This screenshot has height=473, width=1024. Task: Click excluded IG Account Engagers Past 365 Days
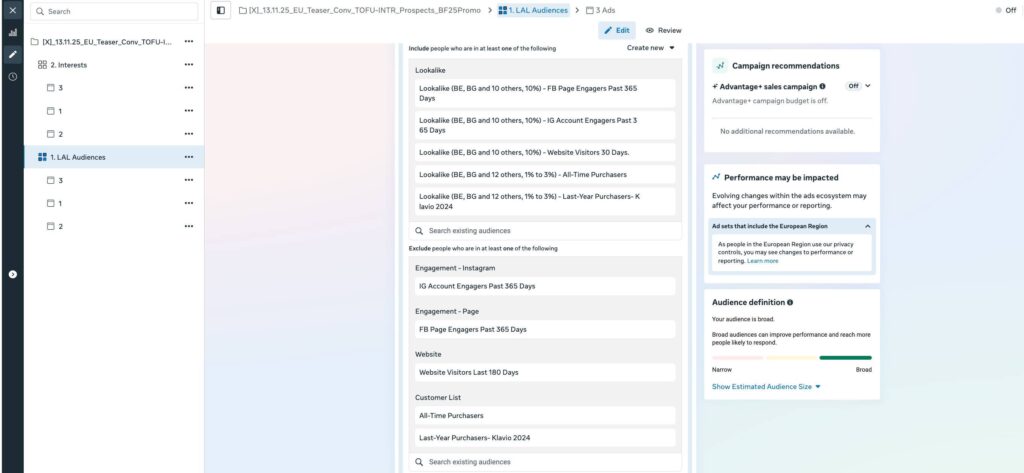coord(545,286)
